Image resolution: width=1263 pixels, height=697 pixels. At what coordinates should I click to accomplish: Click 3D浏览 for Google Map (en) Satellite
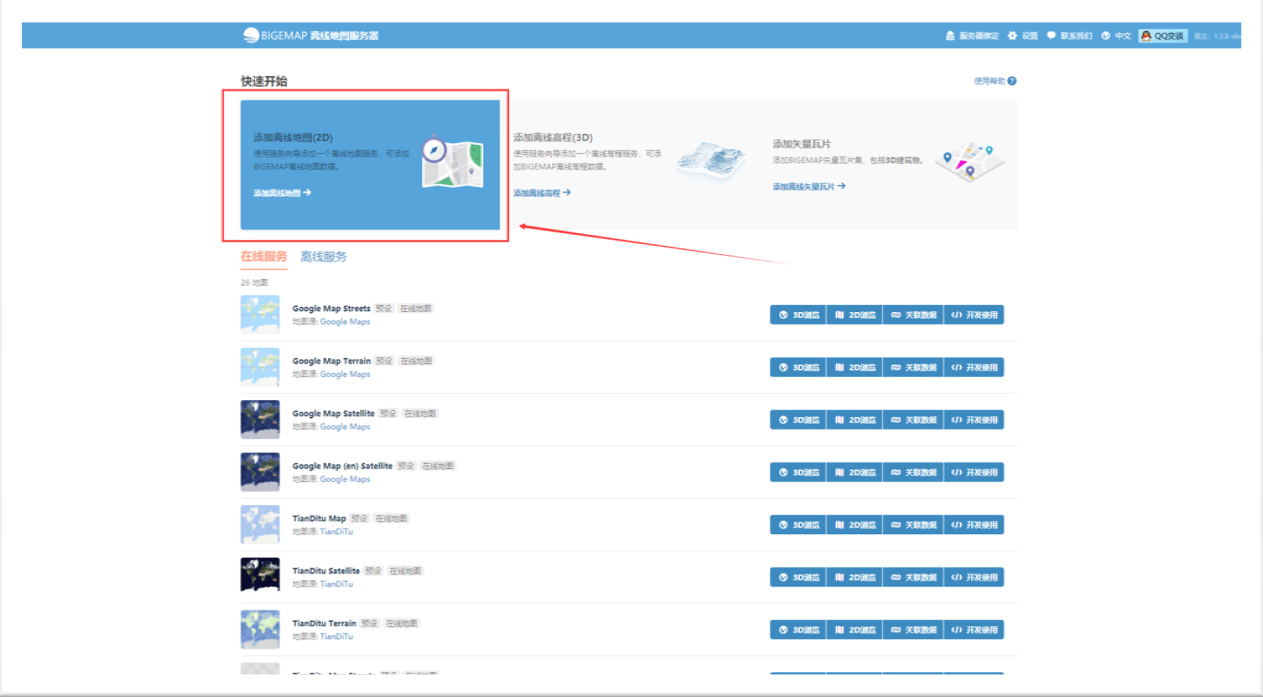click(x=798, y=472)
